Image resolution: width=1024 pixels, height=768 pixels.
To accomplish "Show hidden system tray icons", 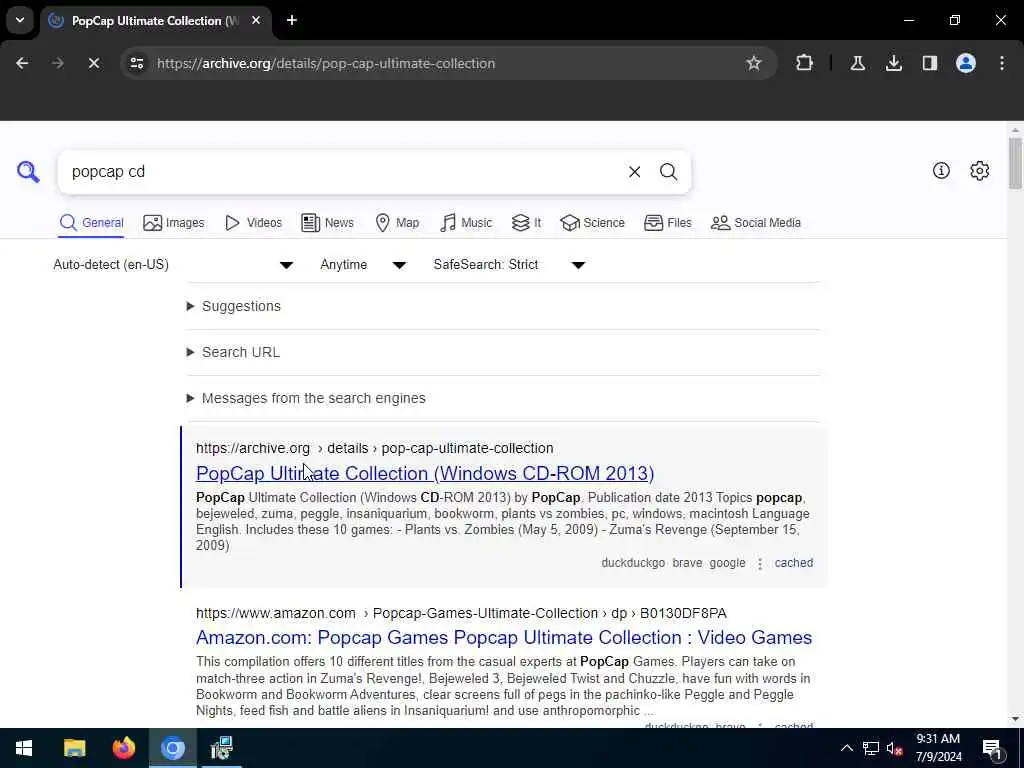I will pos(846,748).
